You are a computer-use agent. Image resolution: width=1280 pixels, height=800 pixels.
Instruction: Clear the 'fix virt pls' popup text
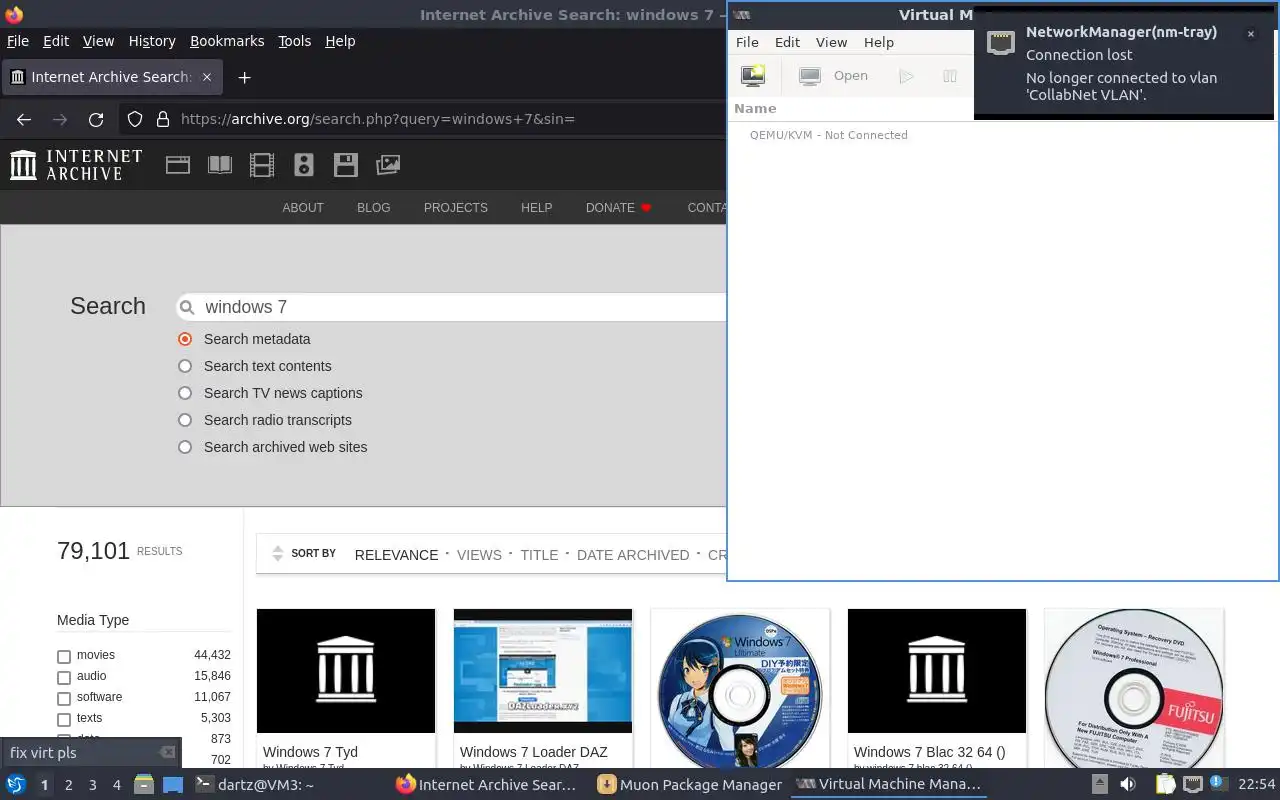167,753
